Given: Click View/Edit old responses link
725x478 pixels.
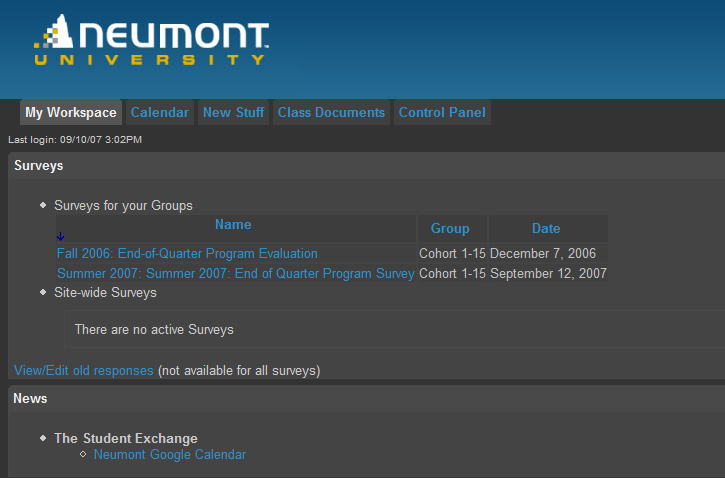Looking at the screenshot, I should 84,371.
